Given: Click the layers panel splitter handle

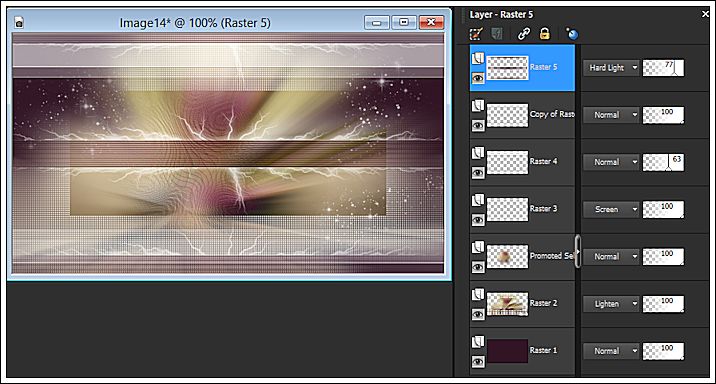Looking at the screenshot, I should tap(578, 251).
